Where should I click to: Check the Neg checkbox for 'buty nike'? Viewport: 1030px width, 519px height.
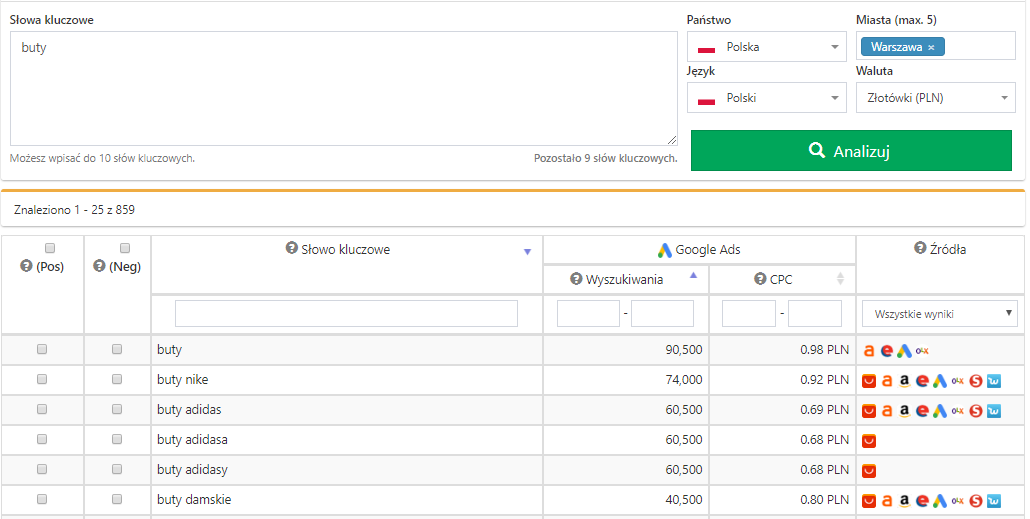[117, 380]
